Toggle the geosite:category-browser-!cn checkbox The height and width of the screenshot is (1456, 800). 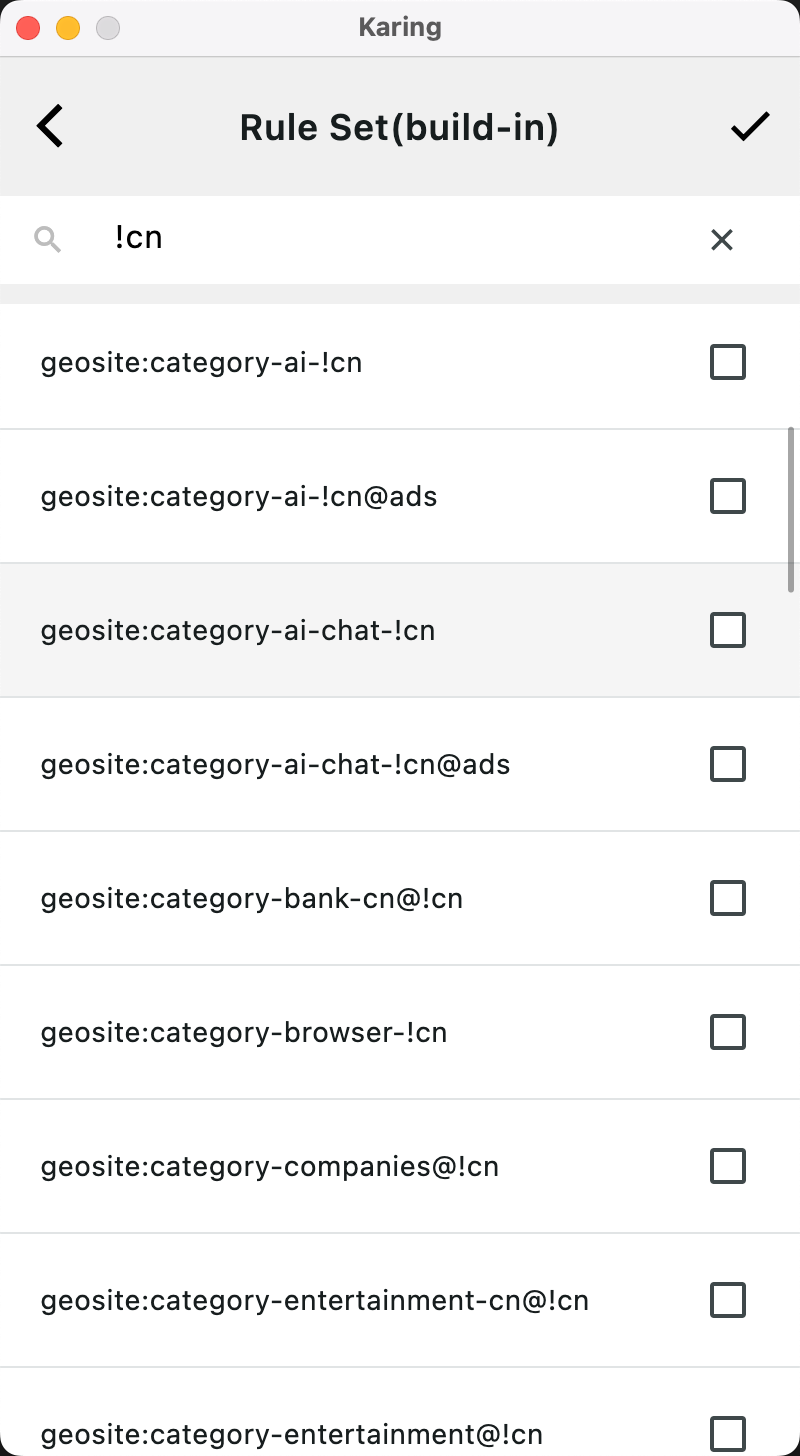(728, 1032)
